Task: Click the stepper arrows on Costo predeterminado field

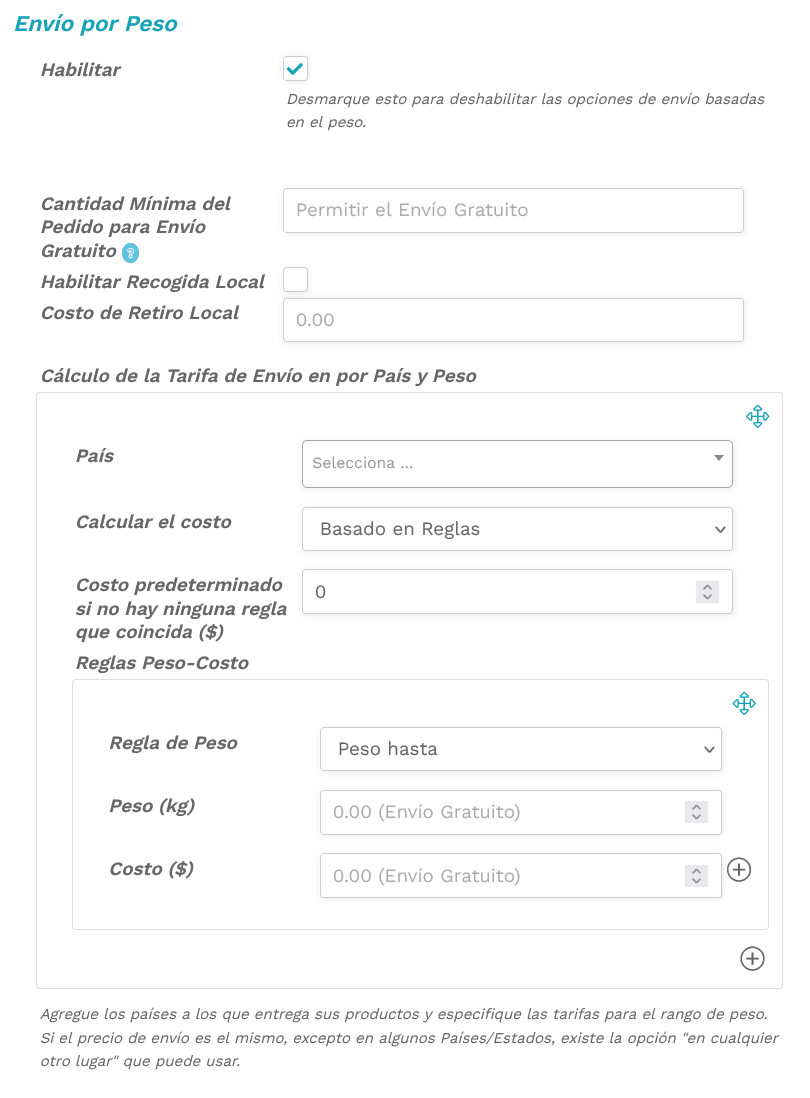Action: [707, 591]
